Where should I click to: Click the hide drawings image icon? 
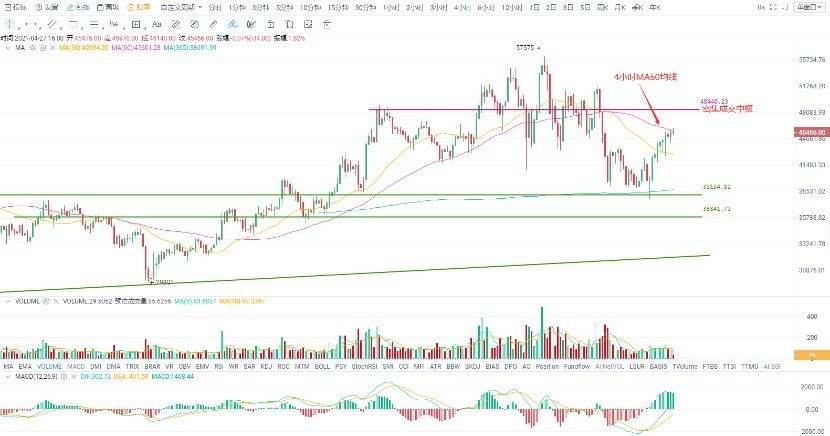(x=308, y=24)
